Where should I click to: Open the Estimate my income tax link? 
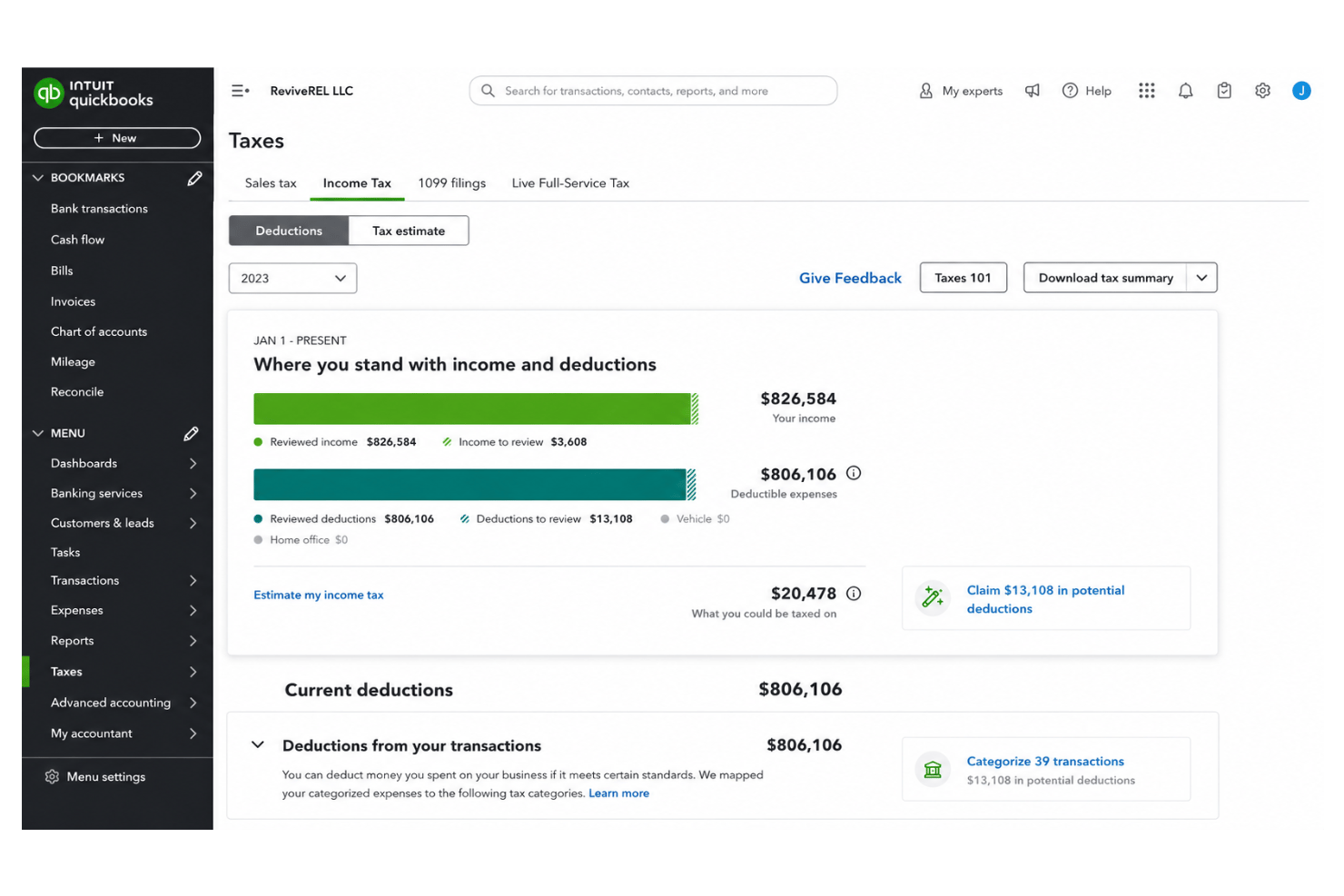click(x=319, y=596)
